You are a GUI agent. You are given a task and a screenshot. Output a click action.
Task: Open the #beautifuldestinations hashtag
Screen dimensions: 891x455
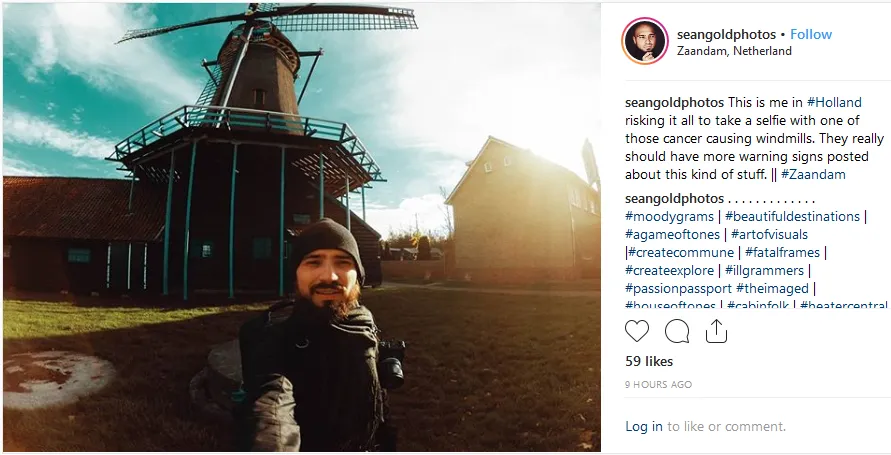792,216
